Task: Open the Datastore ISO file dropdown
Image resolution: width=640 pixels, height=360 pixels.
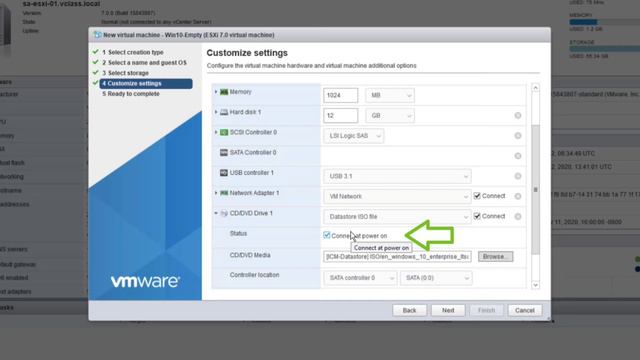Action: (397, 216)
